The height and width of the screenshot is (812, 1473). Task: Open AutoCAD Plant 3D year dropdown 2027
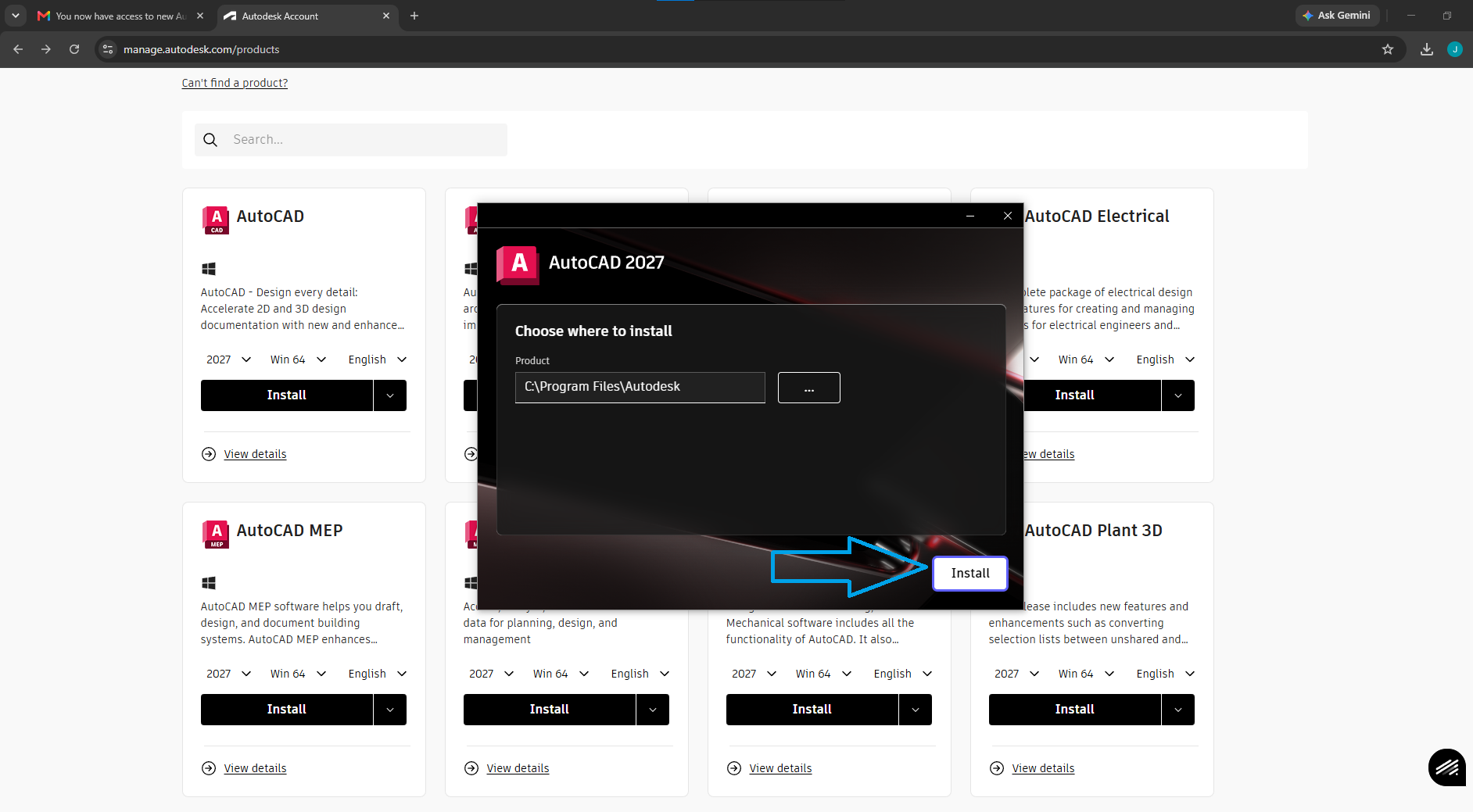click(x=1016, y=674)
